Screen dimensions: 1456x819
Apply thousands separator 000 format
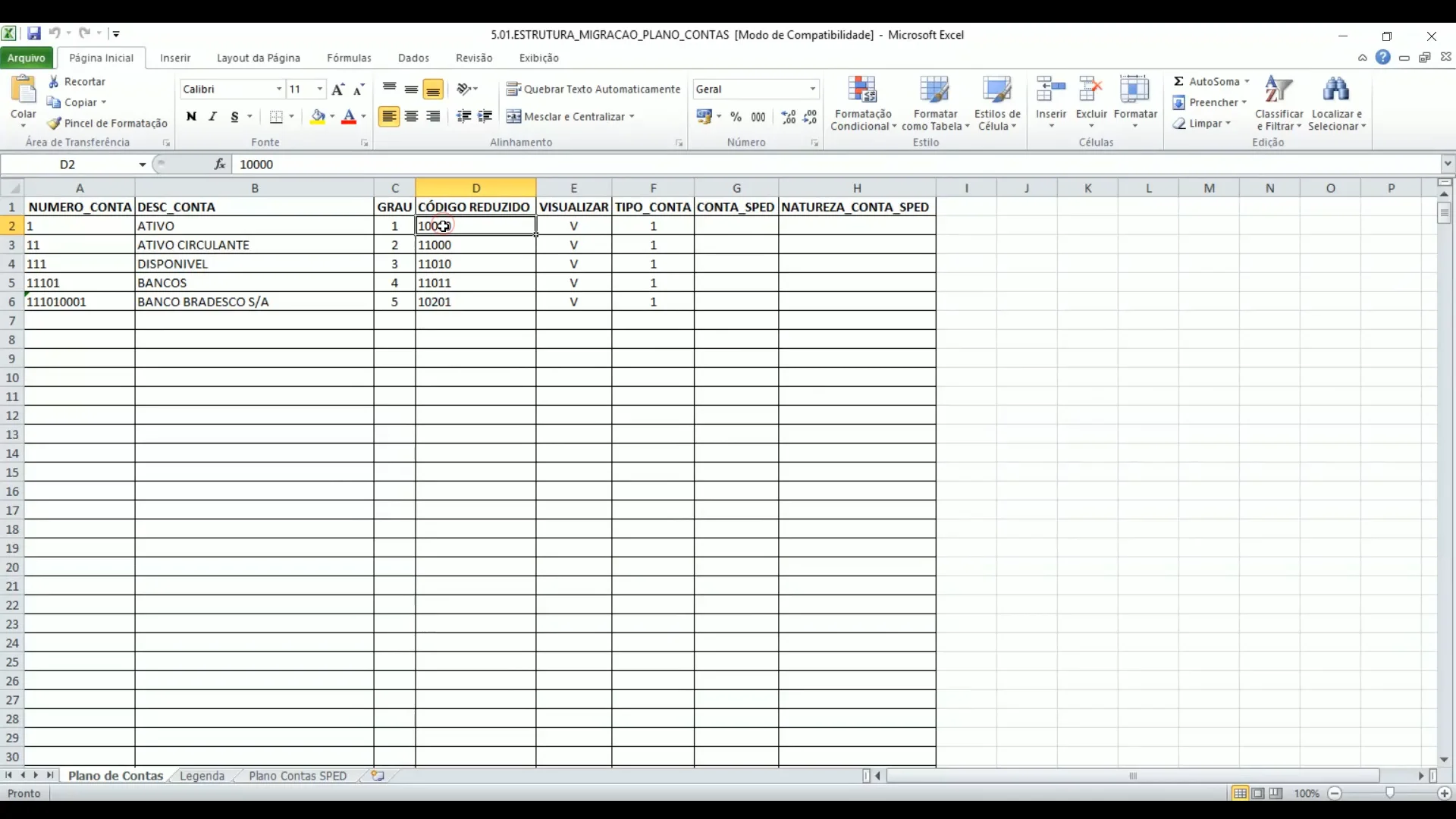(758, 117)
